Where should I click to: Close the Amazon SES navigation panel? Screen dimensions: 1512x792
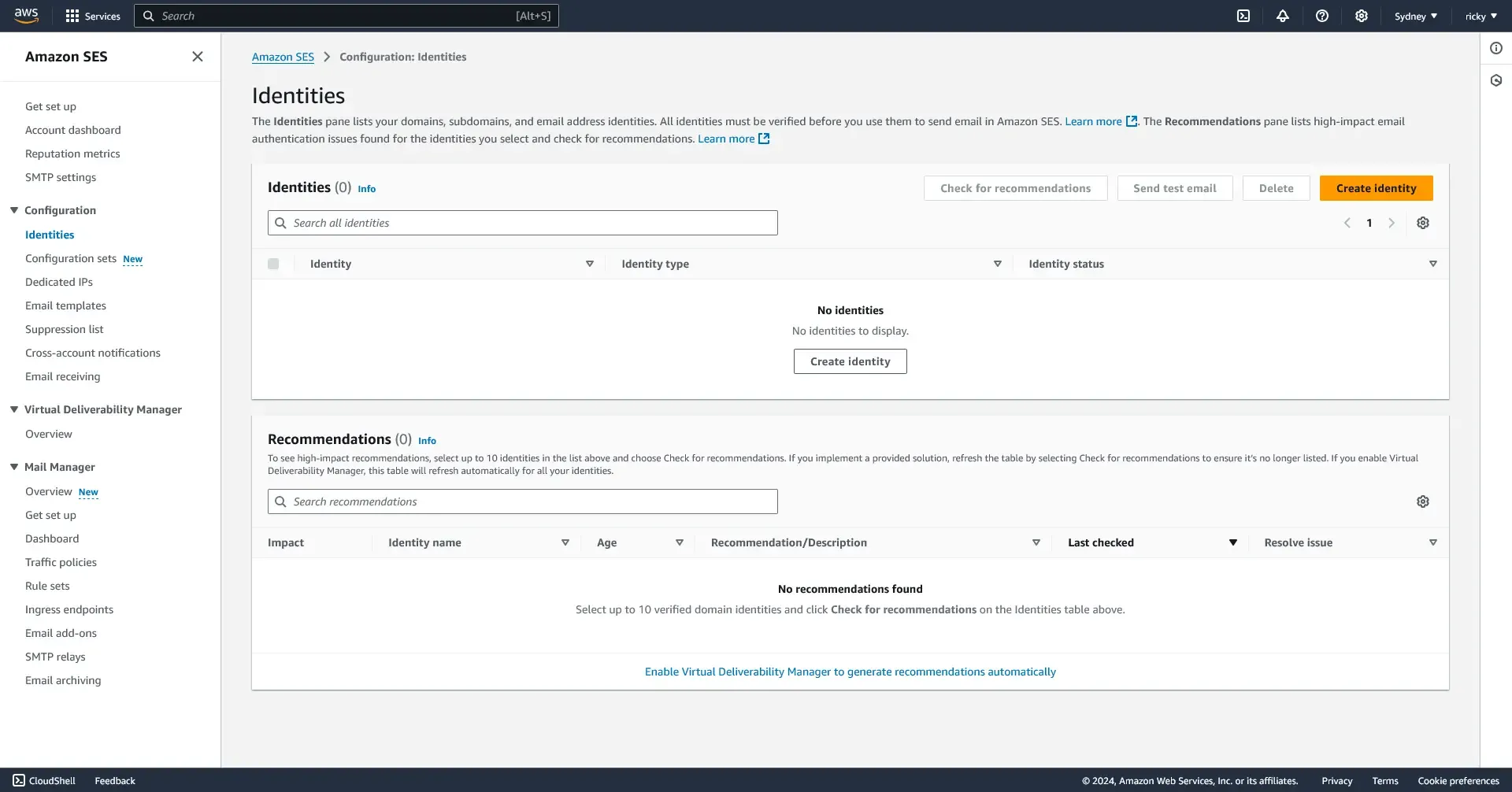click(x=198, y=57)
